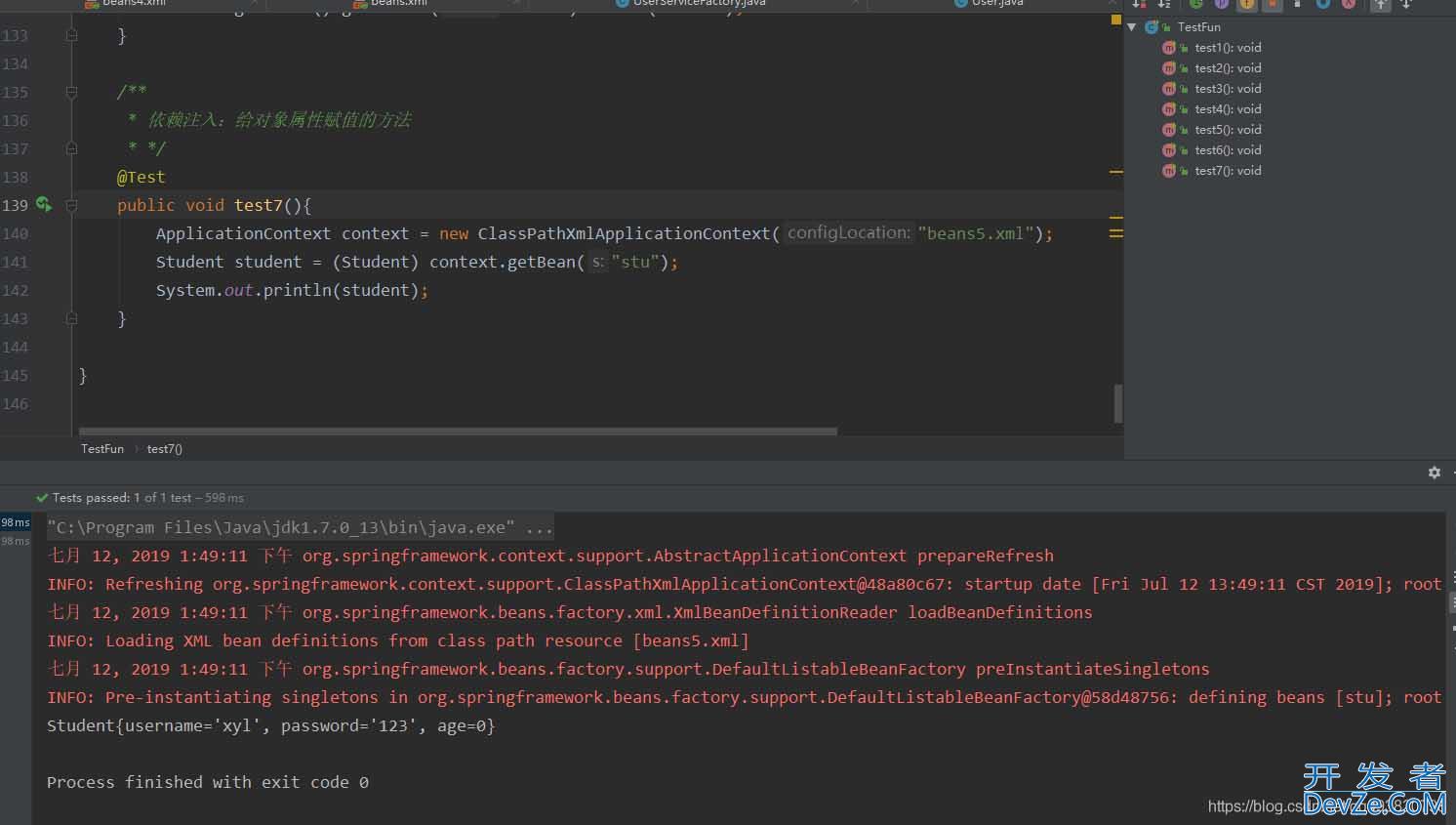This screenshot has width=1456, height=825.
Task: Click method icon beside test7(): void
Action: (x=1169, y=171)
